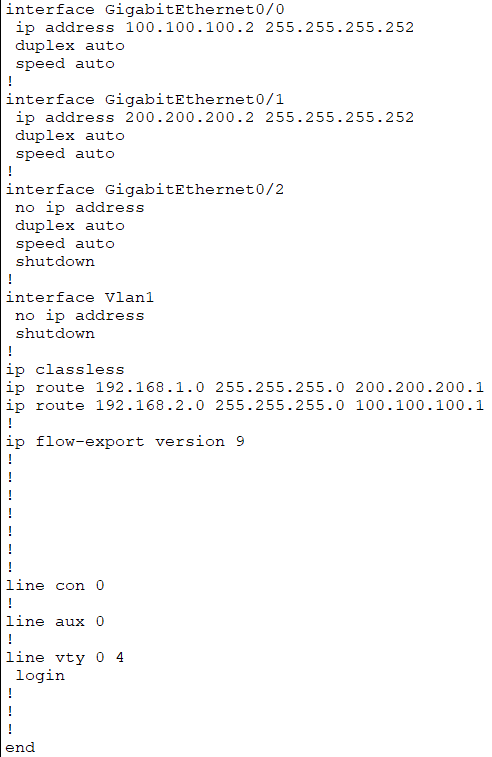
Task: Click the end statement at bottom
Action: [20, 747]
